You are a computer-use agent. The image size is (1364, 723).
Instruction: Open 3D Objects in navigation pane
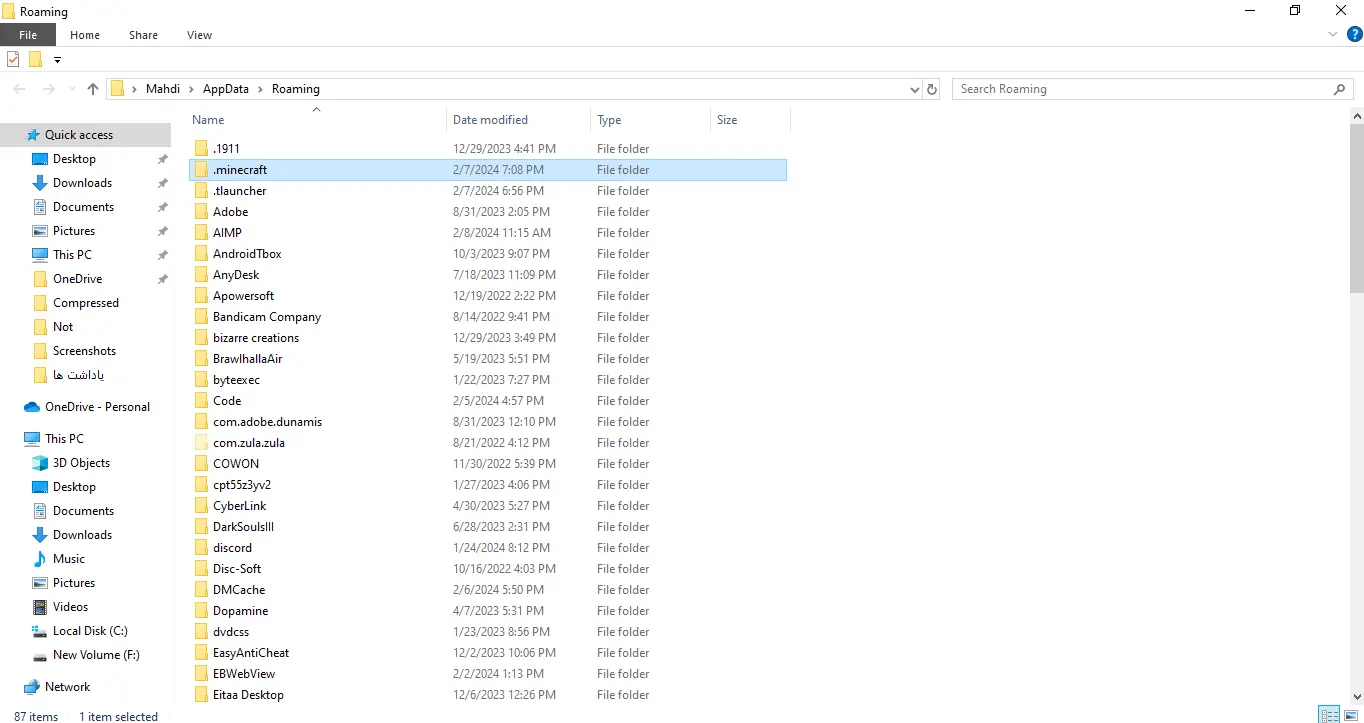click(x=81, y=463)
